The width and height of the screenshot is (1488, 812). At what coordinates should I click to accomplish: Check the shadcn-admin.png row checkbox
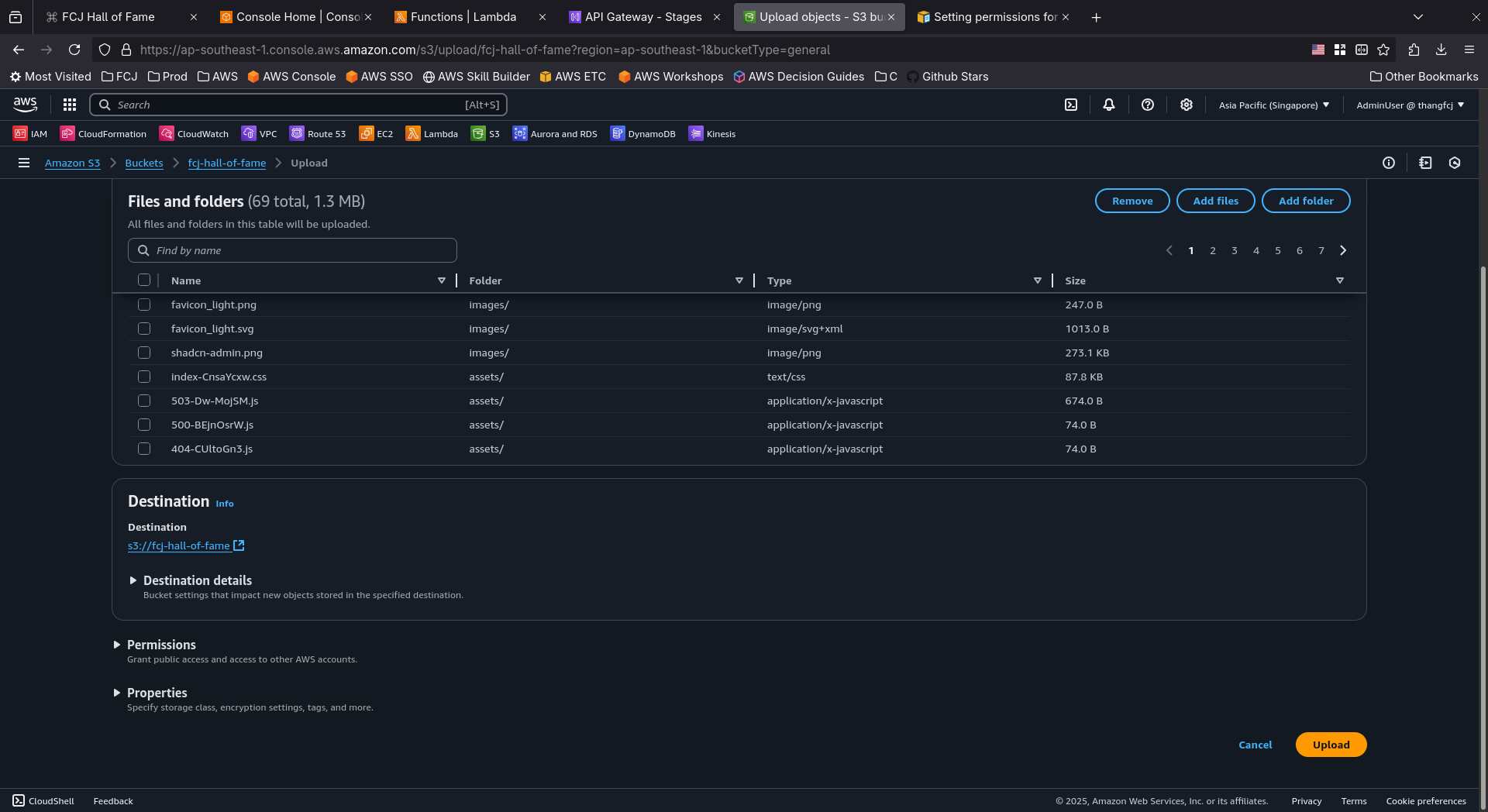point(144,353)
